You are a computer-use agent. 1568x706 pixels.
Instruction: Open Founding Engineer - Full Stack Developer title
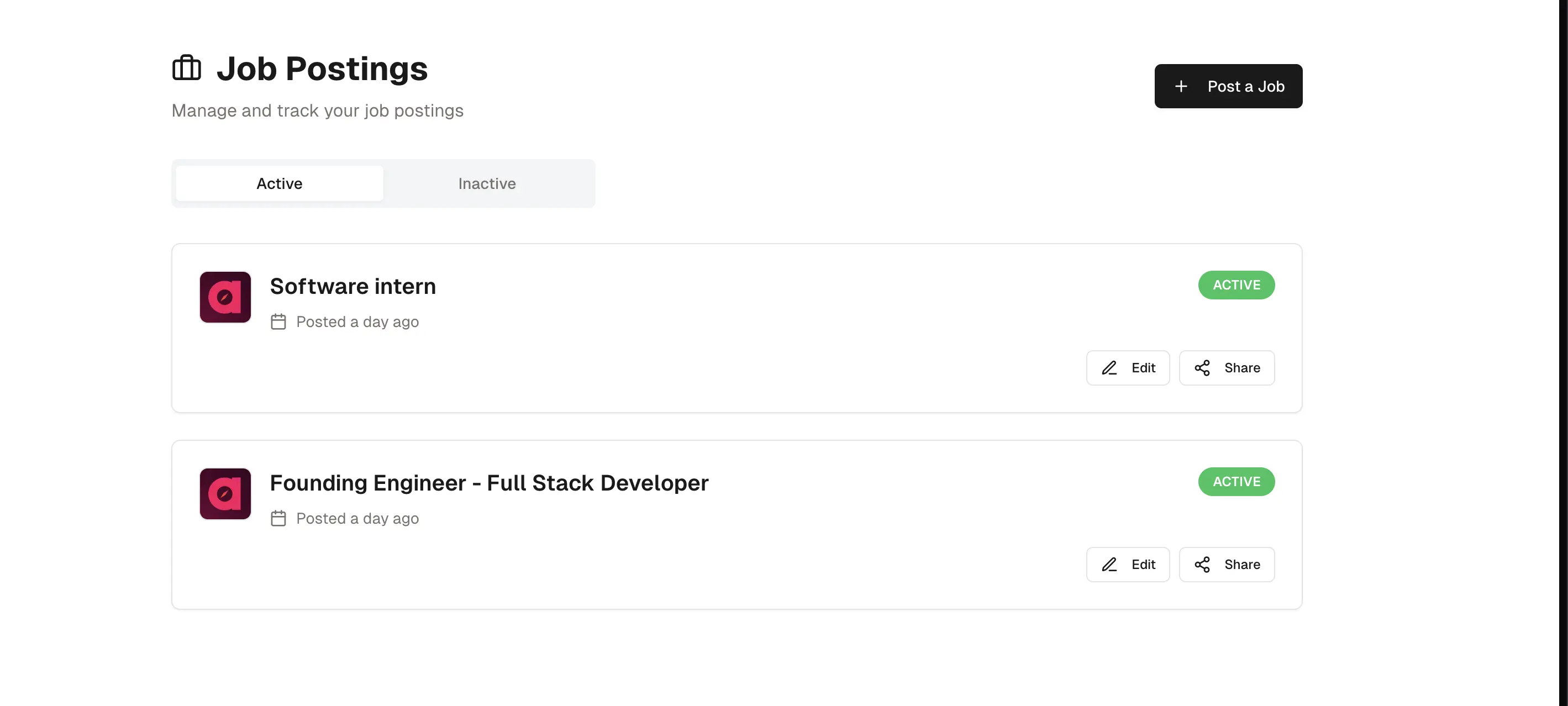[489, 483]
